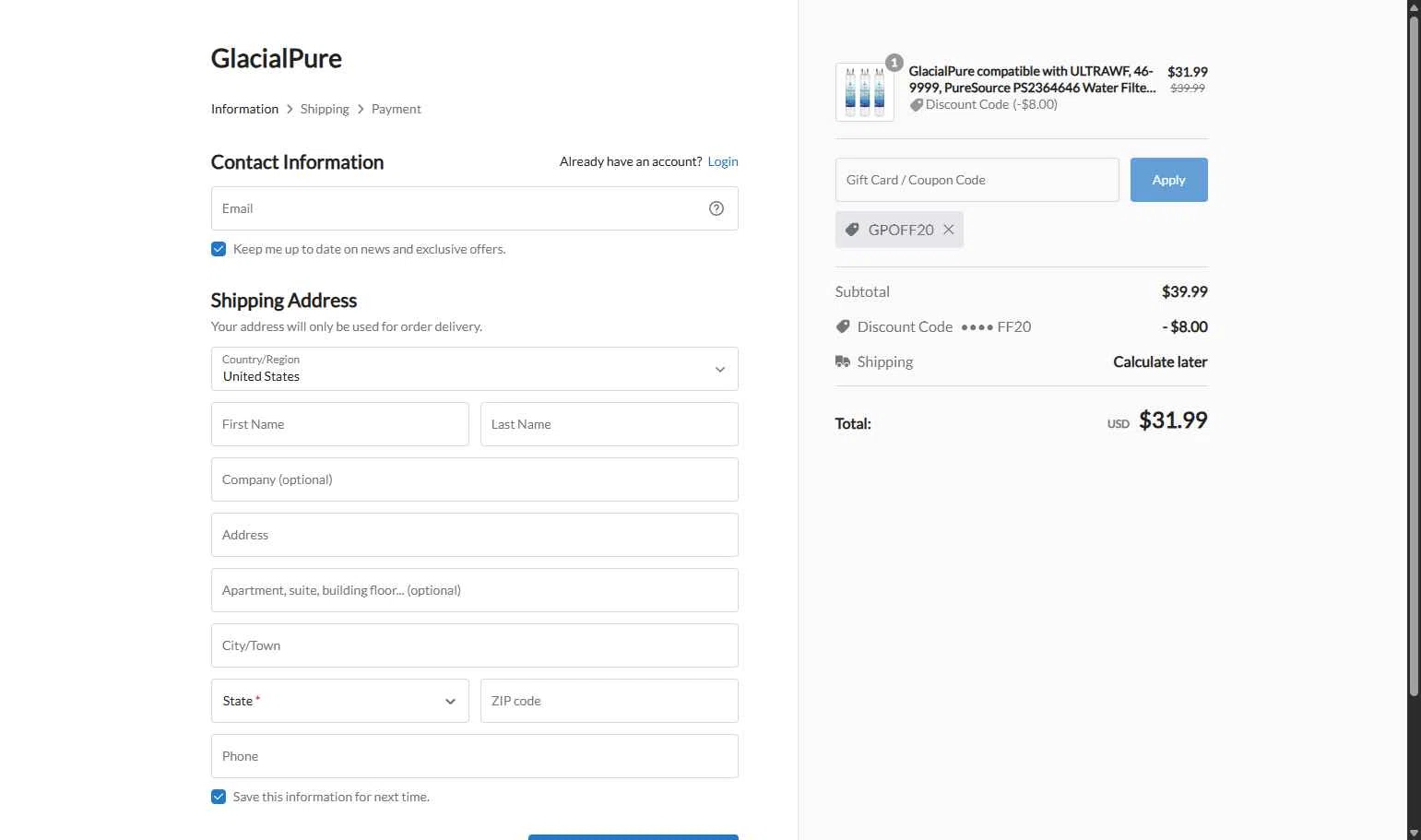Click the Apply coupon button
This screenshot has width=1421, height=840.
tap(1169, 180)
